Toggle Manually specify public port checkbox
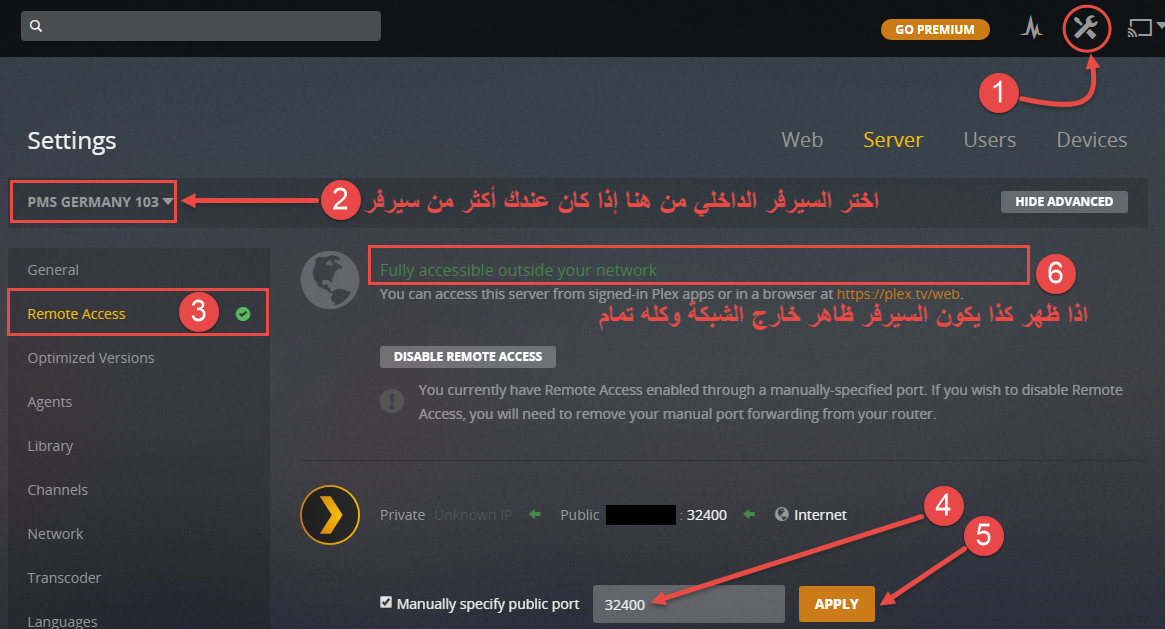This screenshot has width=1165, height=629. pyautogui.click(x=386, y=602)
